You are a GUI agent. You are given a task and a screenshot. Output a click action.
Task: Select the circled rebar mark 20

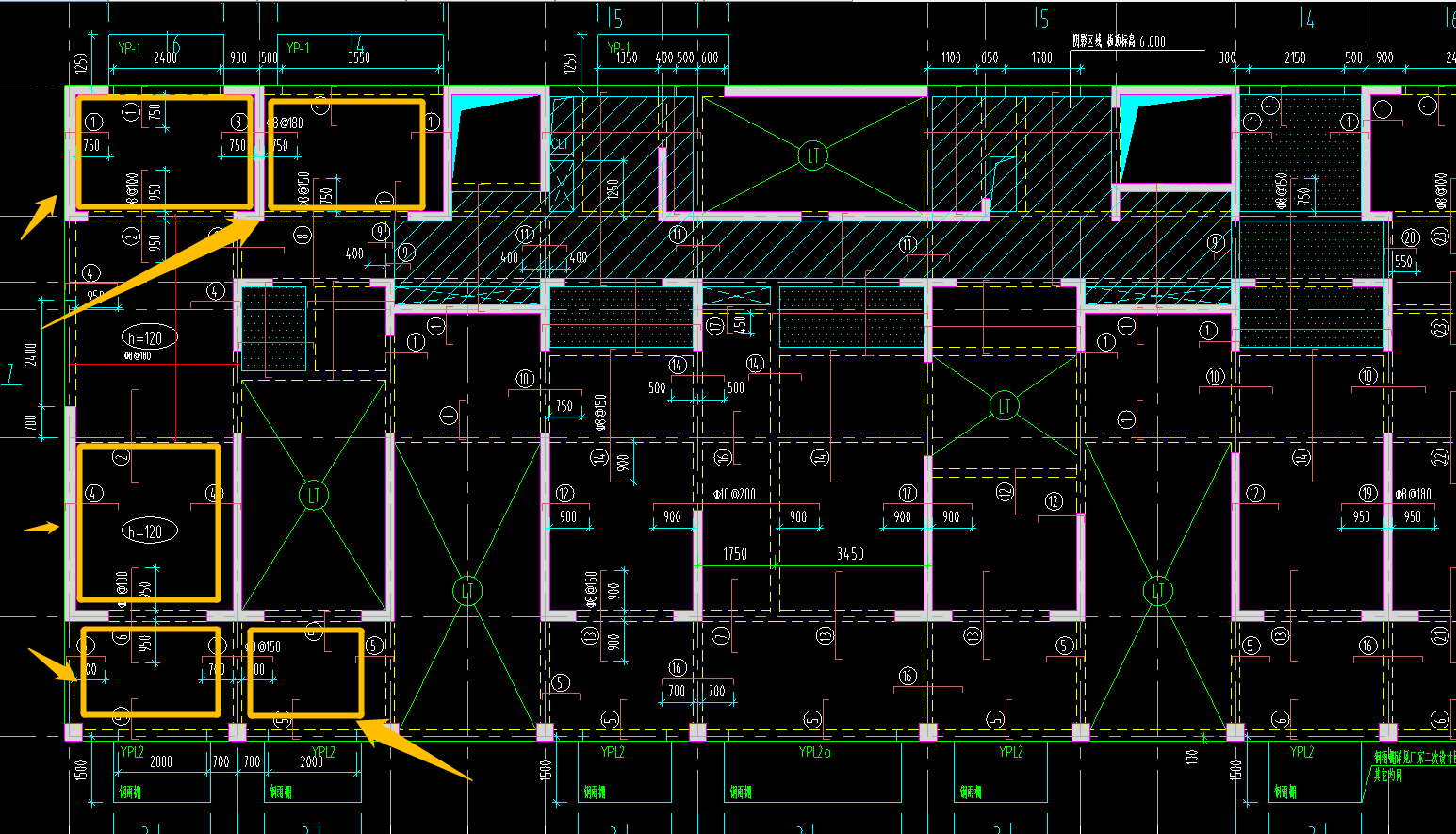(x=1411, y=237)
